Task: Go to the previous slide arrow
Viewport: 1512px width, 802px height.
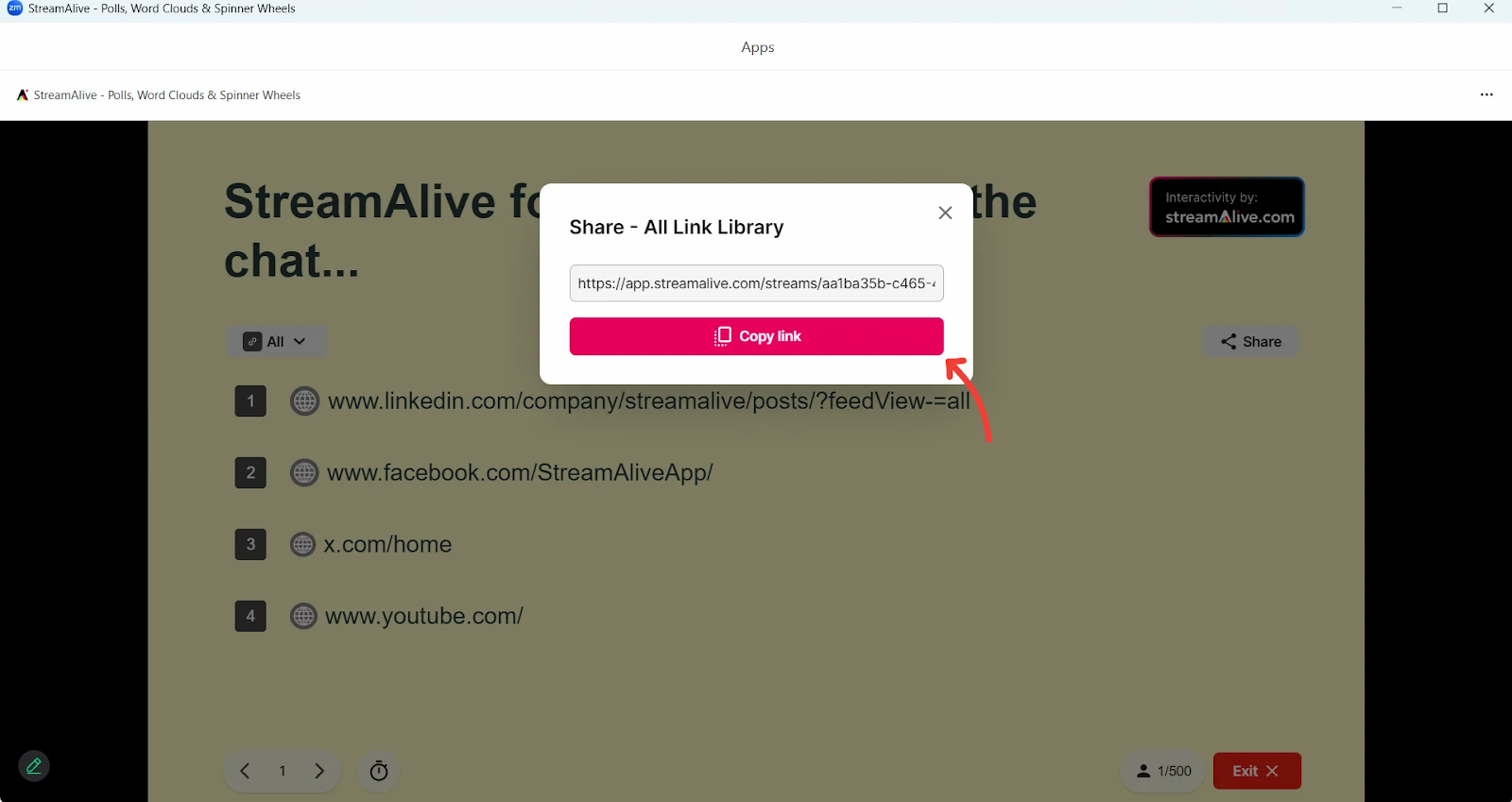Action: (245, 771)
